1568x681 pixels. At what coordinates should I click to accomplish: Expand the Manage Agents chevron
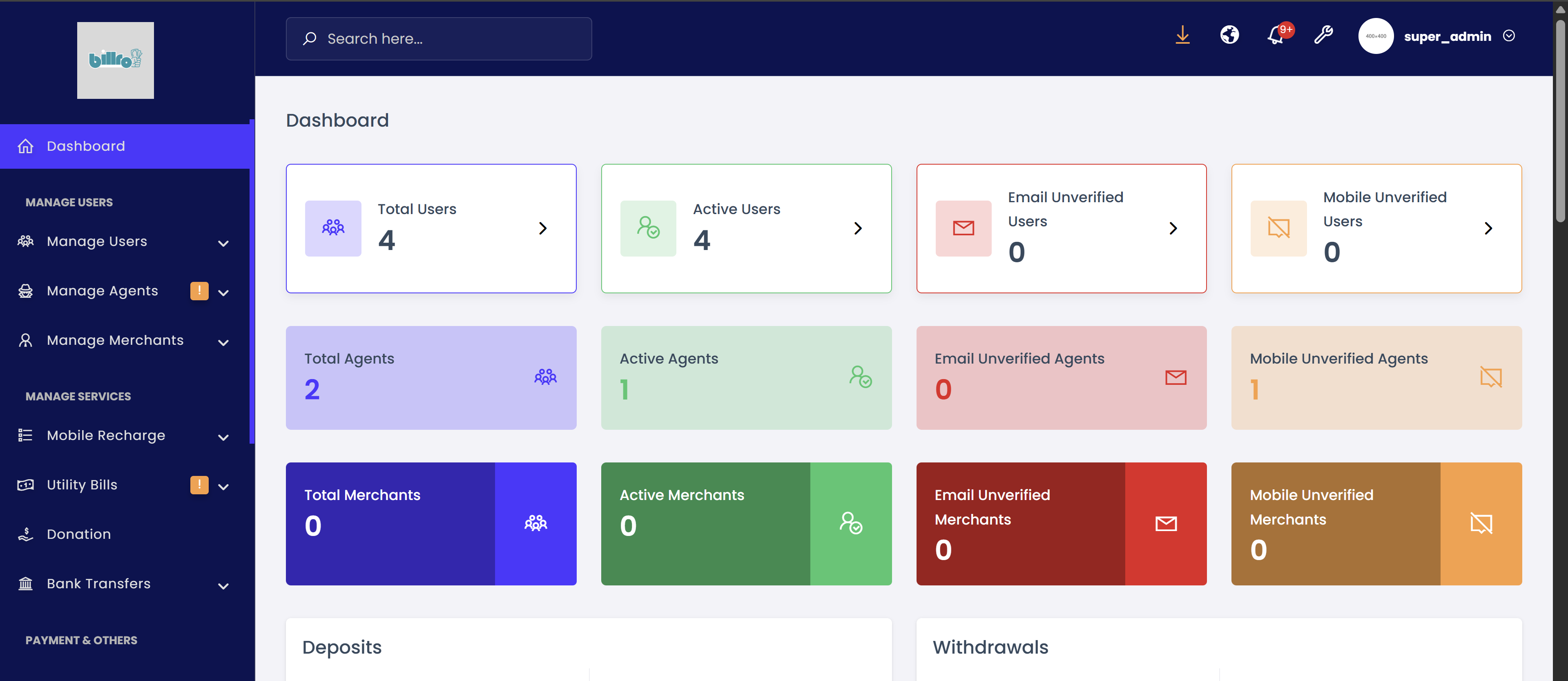pos(223,293)
